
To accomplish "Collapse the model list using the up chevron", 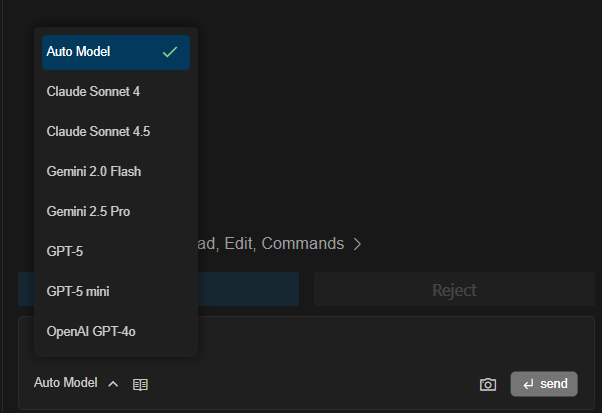I will point(113,384).
